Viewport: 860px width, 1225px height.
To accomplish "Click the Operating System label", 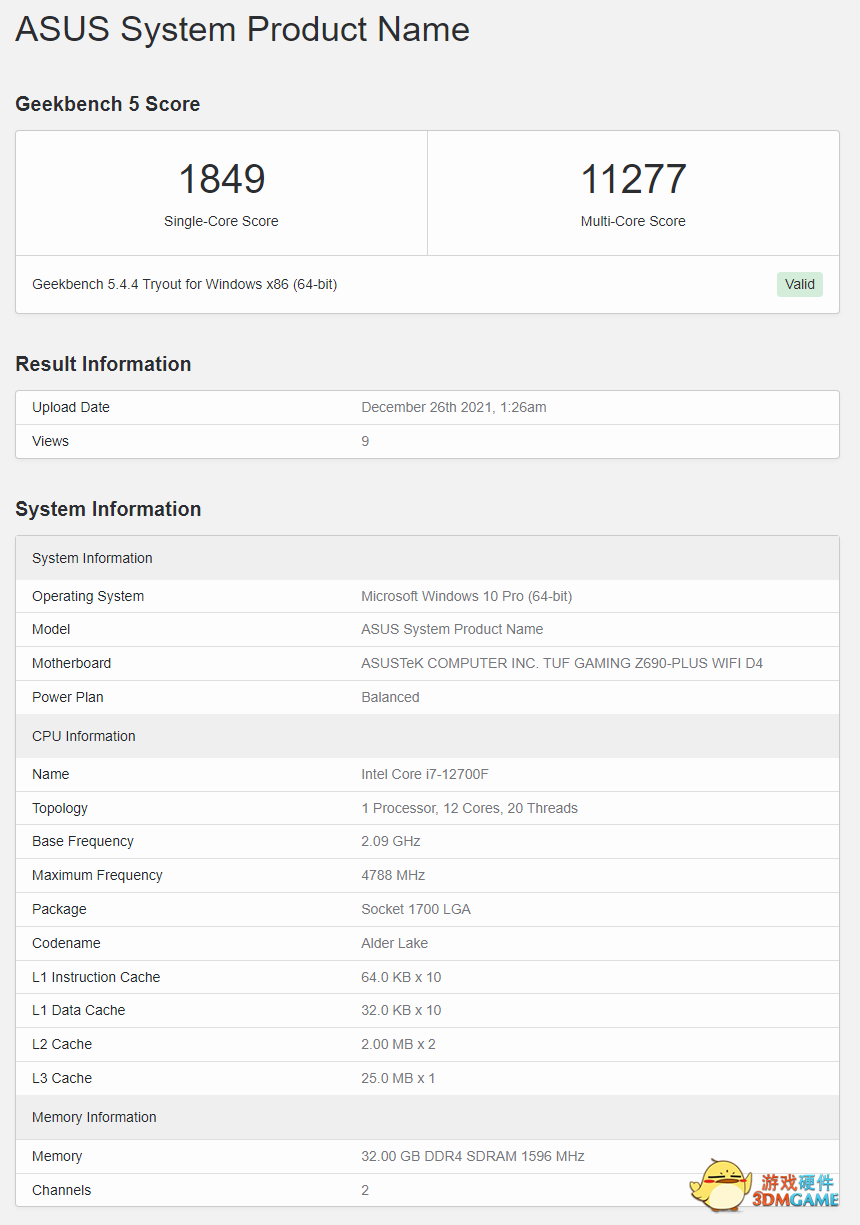I will point(88,596).
